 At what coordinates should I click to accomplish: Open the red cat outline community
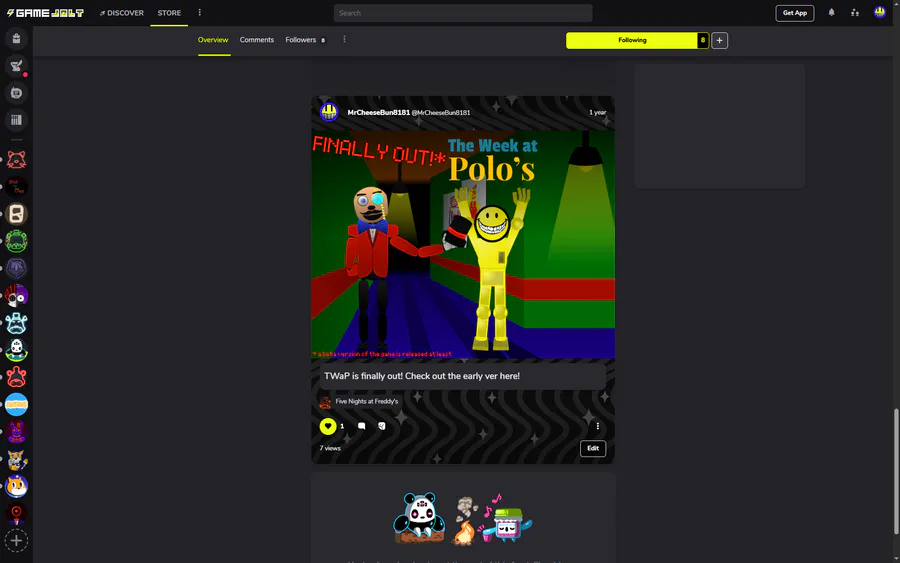coord(16,160)
